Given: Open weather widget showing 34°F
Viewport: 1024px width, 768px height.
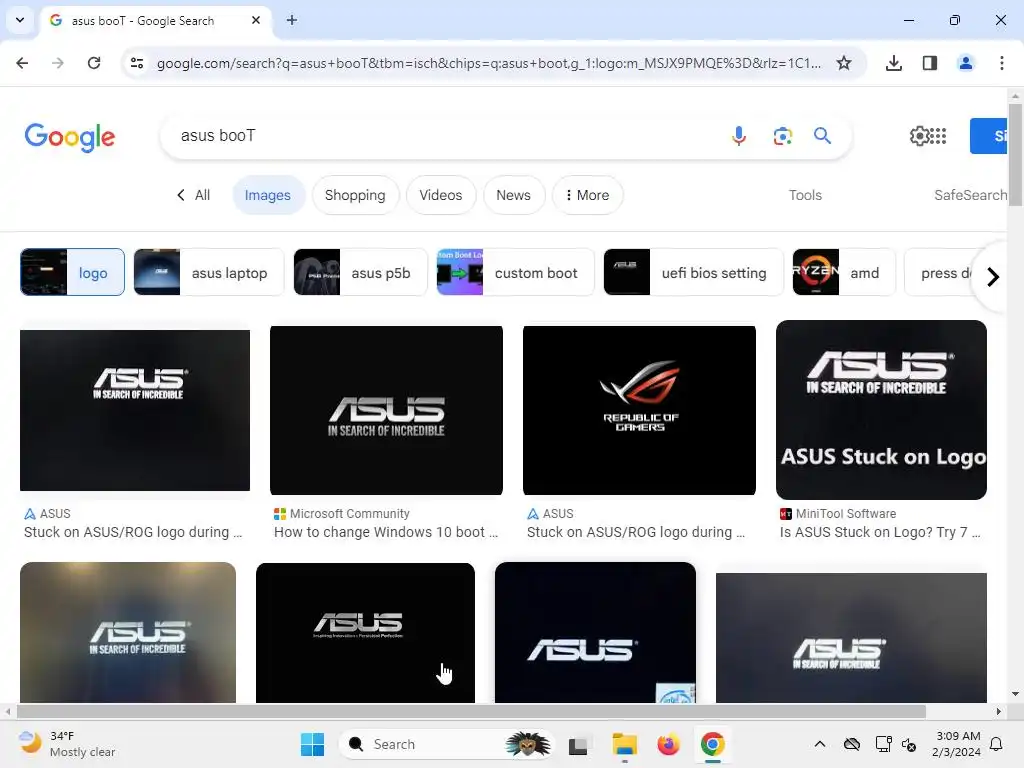Looking at the screenshot, I should tap(67, 744).
